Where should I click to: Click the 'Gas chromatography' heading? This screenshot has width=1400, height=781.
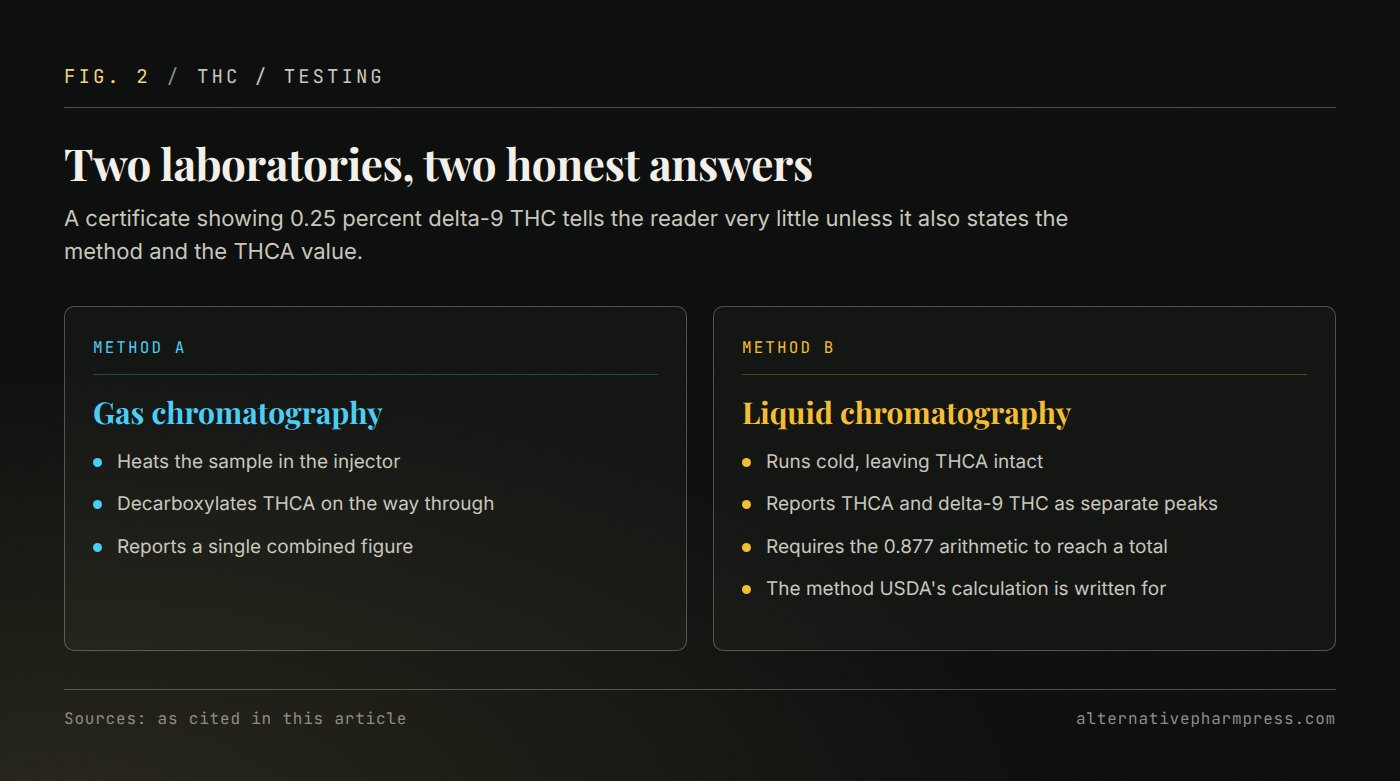click(x=237, y=413)
